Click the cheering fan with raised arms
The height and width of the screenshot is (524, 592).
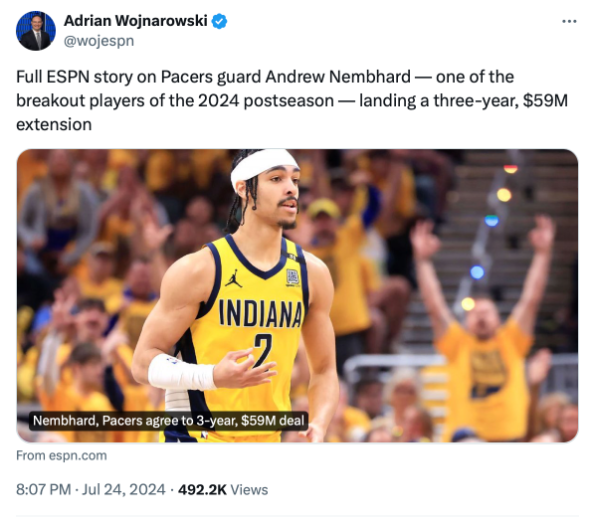point(484,325)
